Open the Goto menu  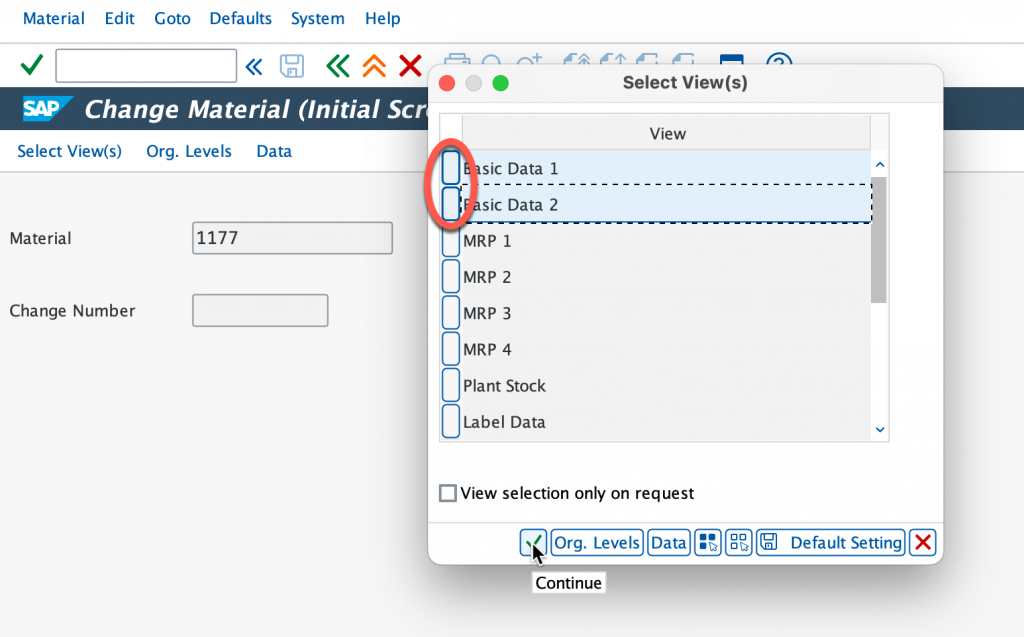tap(172, 19)
